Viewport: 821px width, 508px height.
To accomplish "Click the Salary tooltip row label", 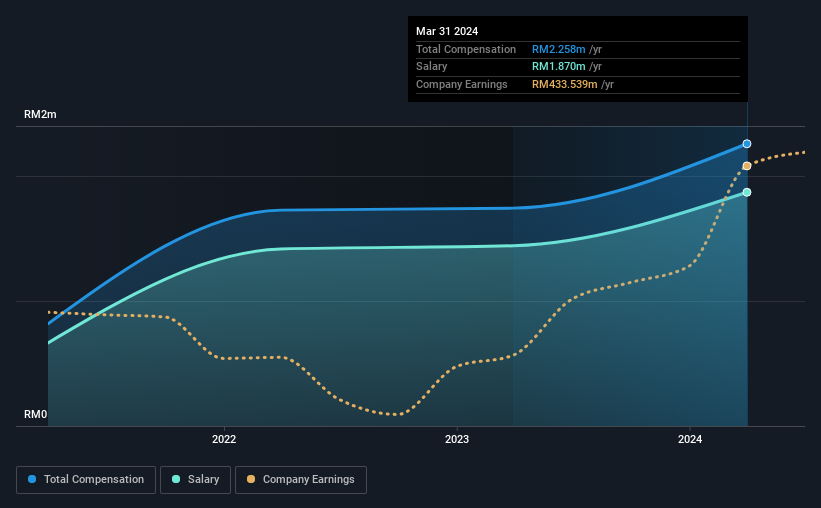I will pos(431,67).
